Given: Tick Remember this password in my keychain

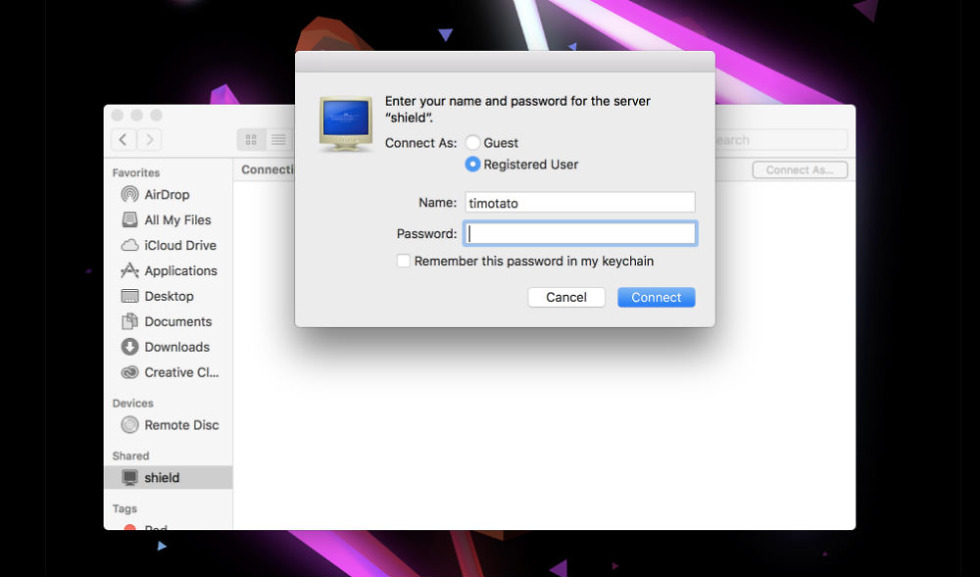Looking at the screenshot, I should (404, 261).
